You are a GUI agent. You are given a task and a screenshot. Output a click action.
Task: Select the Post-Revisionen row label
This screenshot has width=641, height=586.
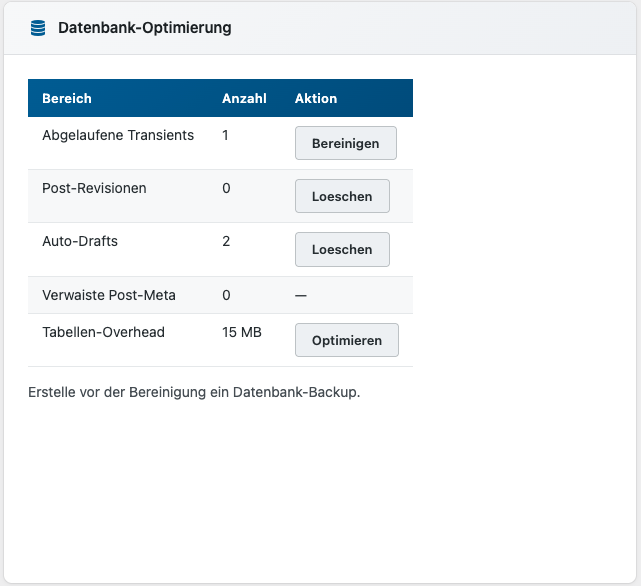point(94,188)
